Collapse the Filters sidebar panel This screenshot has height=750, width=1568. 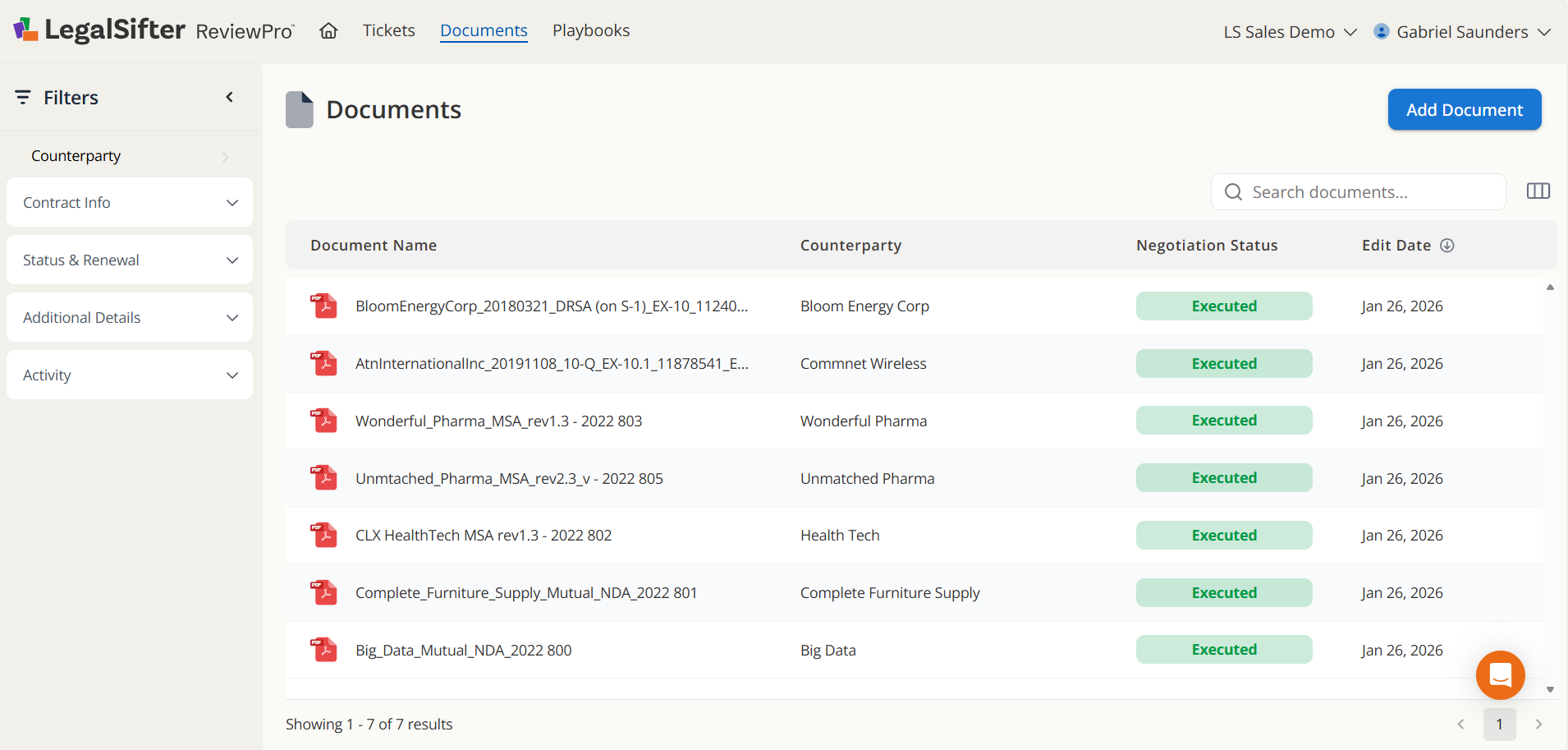tap(229, 97)
